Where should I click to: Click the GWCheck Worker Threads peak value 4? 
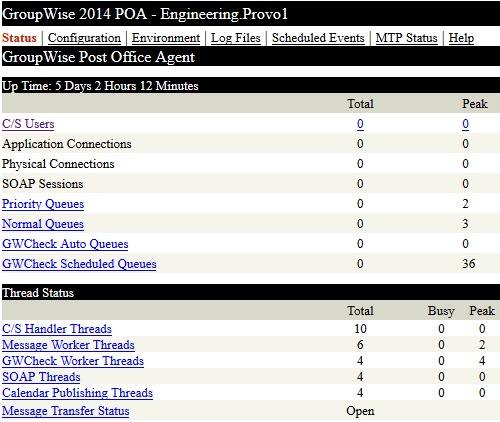point(482,361)
